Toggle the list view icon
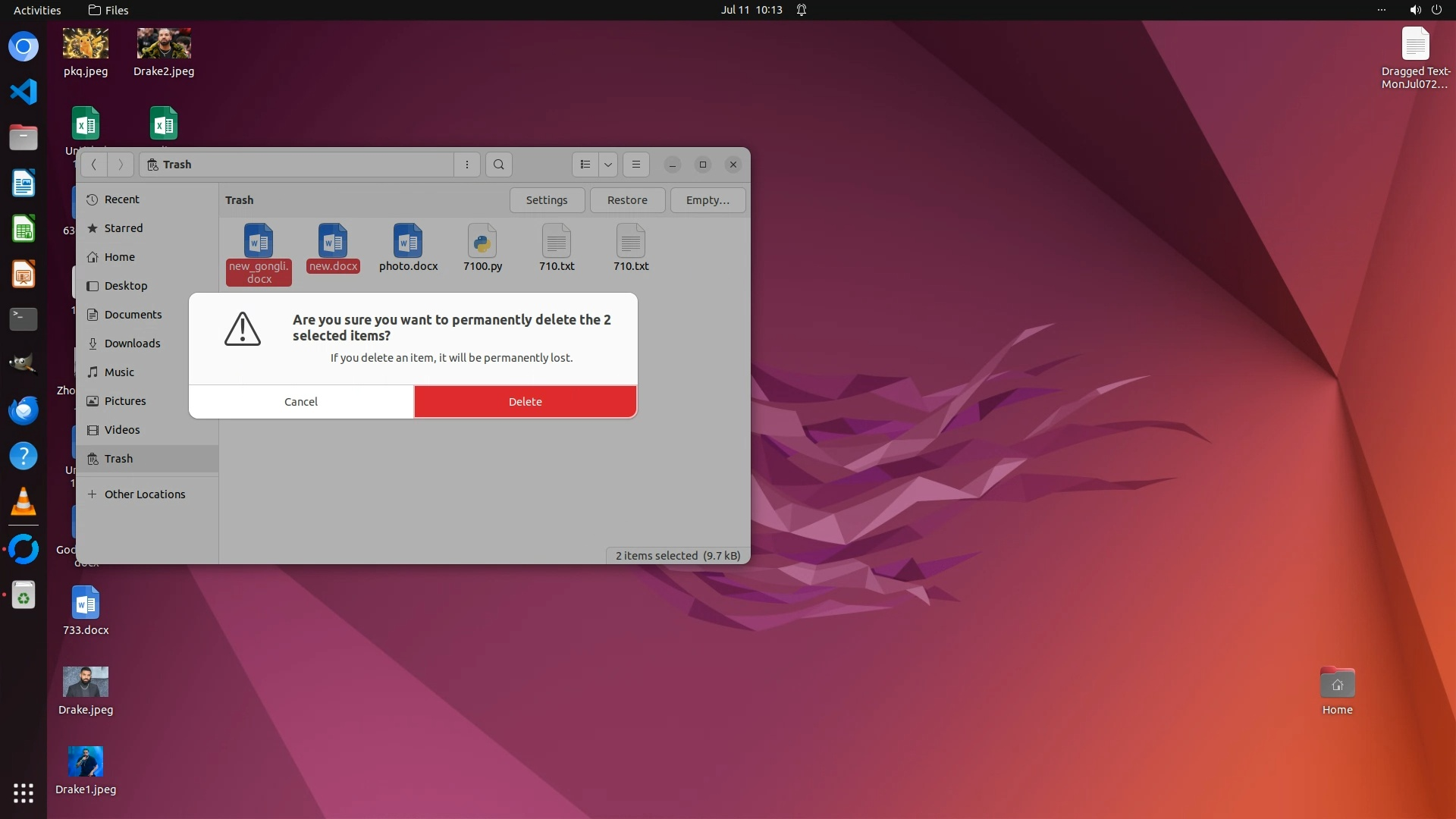This screenshot has width=1456, height=819. click(x=585, y=165)
